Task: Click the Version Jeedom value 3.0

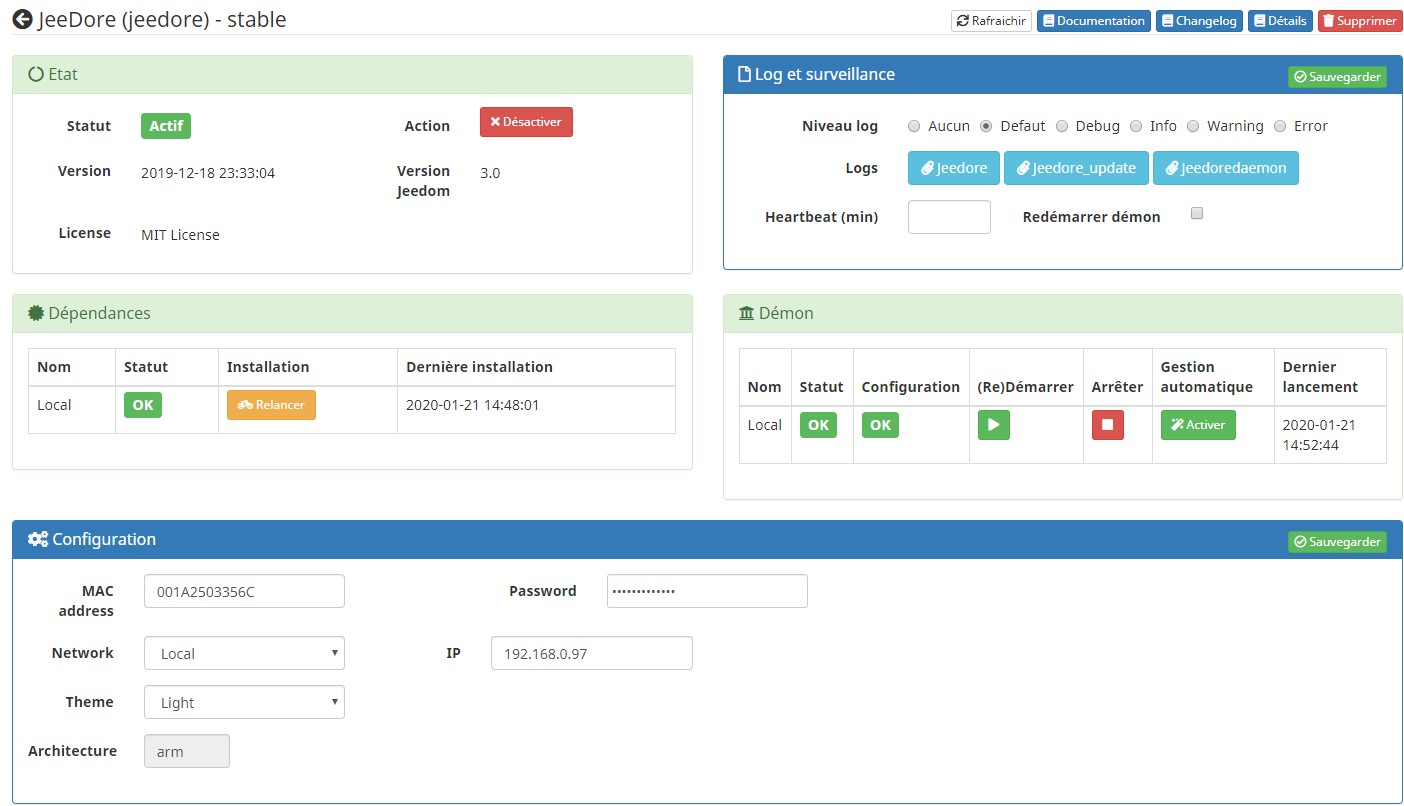Action: (490, 173)
